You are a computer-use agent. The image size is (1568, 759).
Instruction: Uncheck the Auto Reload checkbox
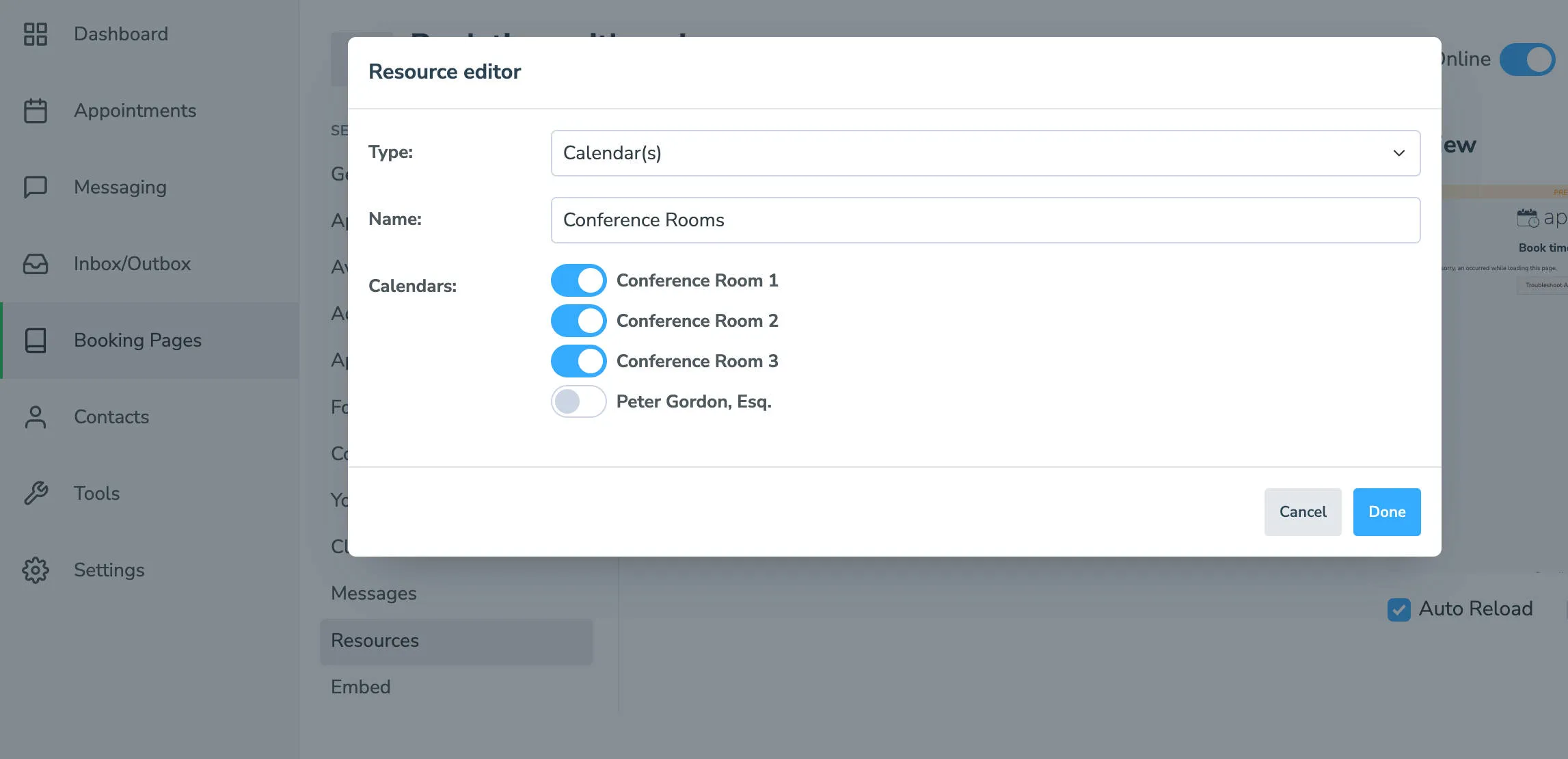click(1398, 609)
